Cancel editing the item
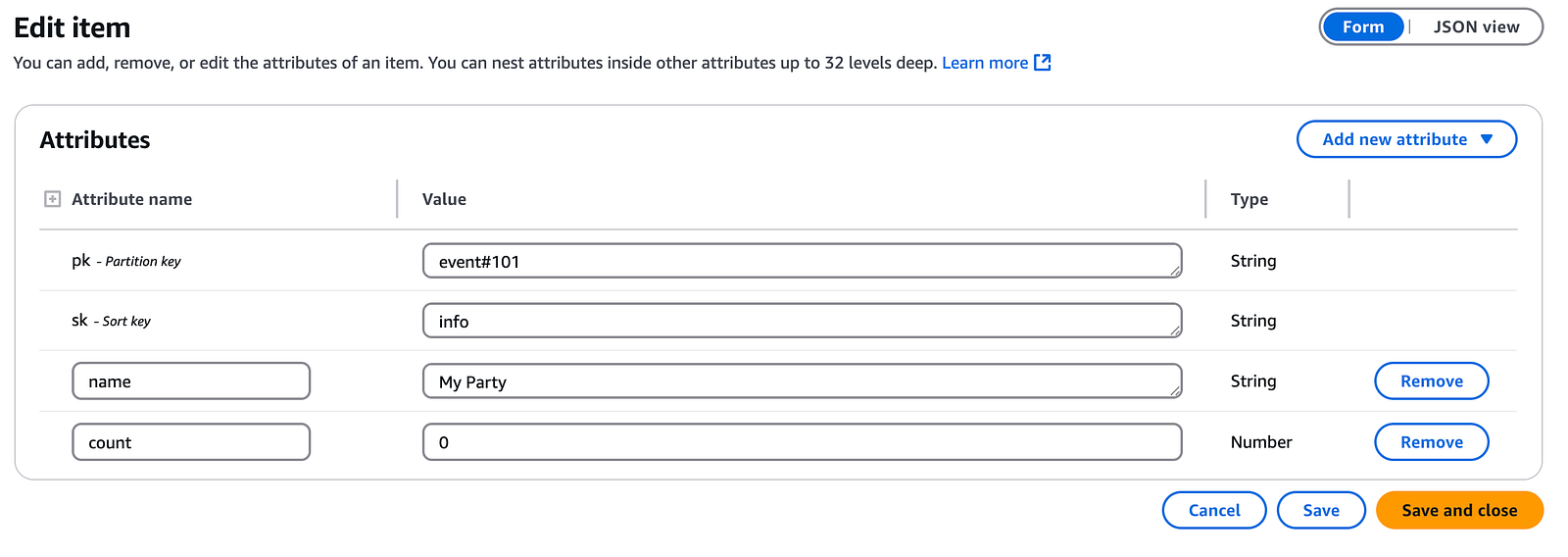The height and width of the screenshot is (557, 1568). [1214, 510]
